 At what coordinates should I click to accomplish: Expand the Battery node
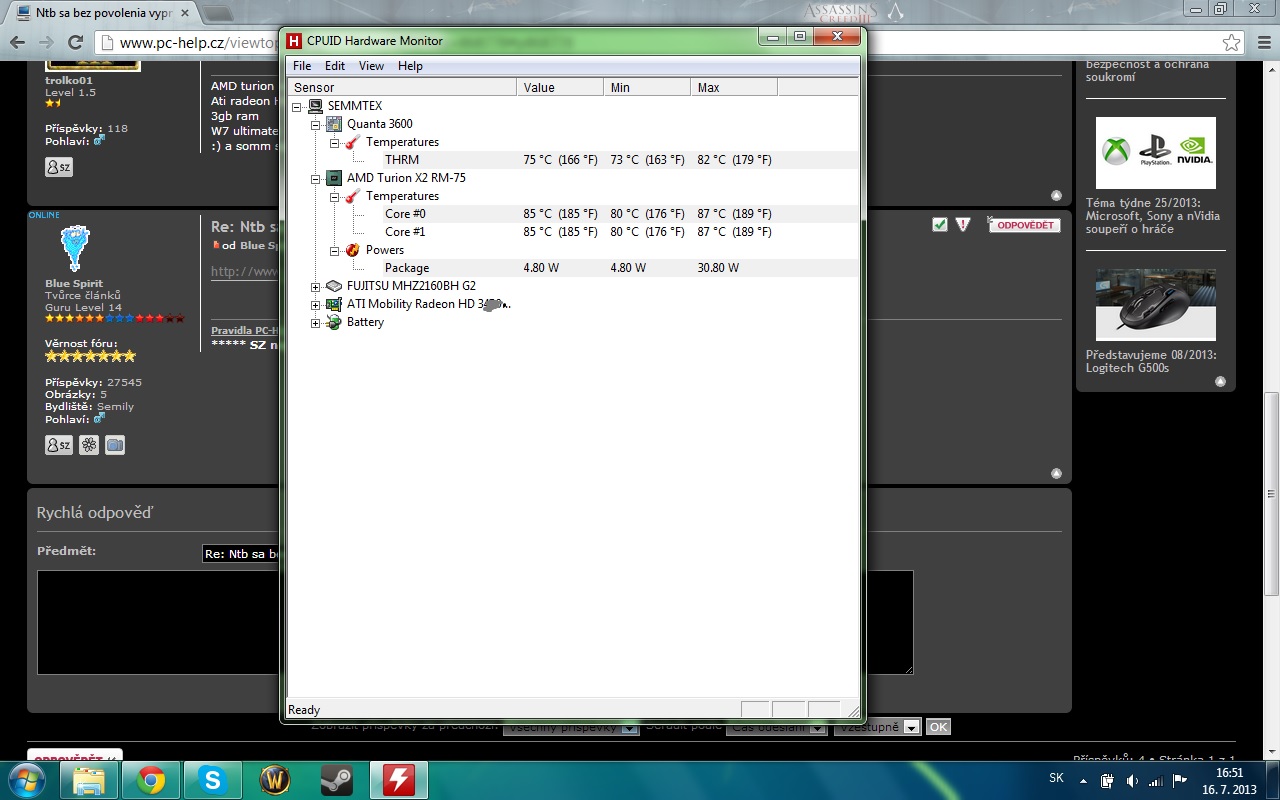click(316, 322)
